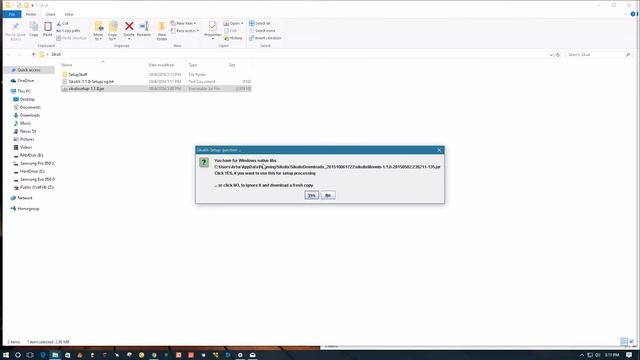Image resolution: width=640 pixels, height=360 pixels.
Task: Open Desktop in navigation pane
Action: pos(27,99)
